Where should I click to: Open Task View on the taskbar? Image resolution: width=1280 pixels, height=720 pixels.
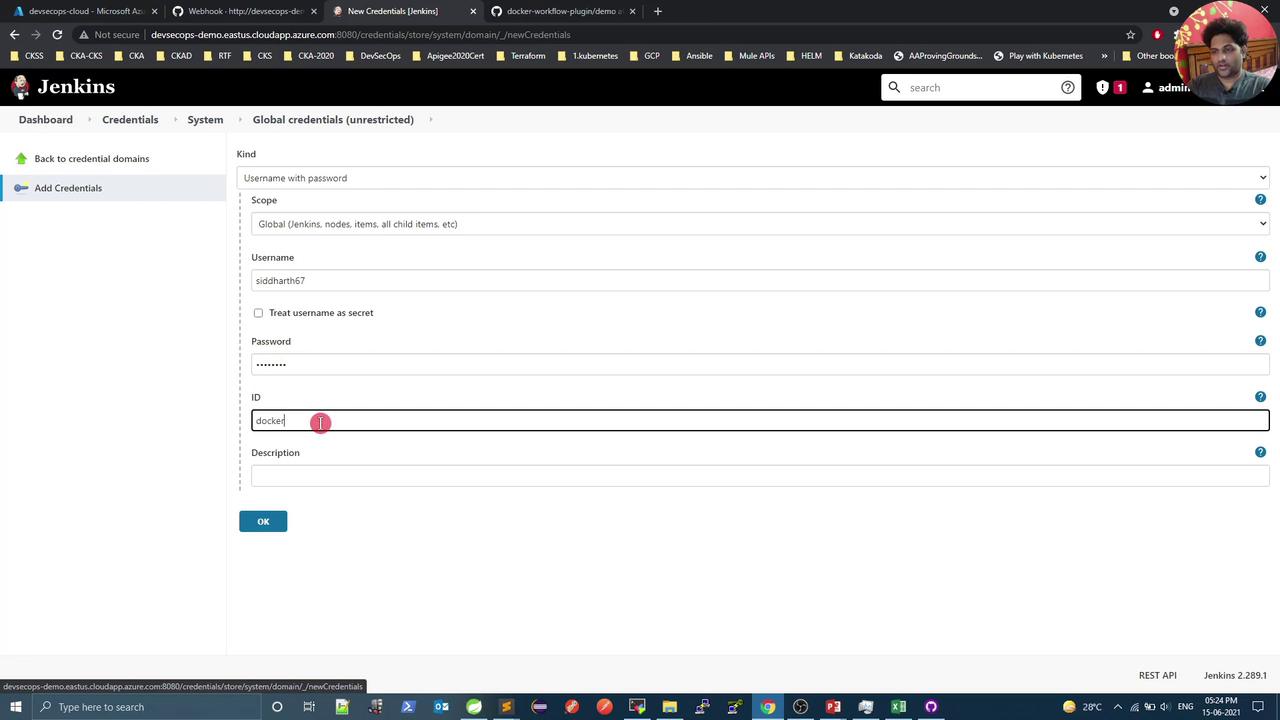tap(309, 707)
